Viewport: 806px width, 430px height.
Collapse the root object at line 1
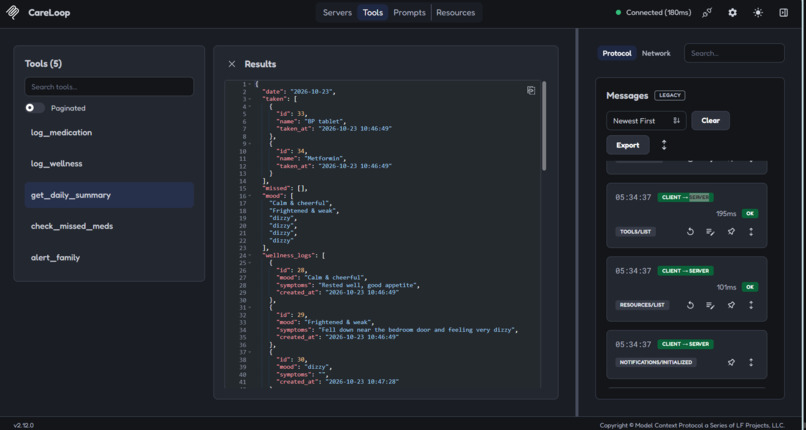tap(250, 84)
